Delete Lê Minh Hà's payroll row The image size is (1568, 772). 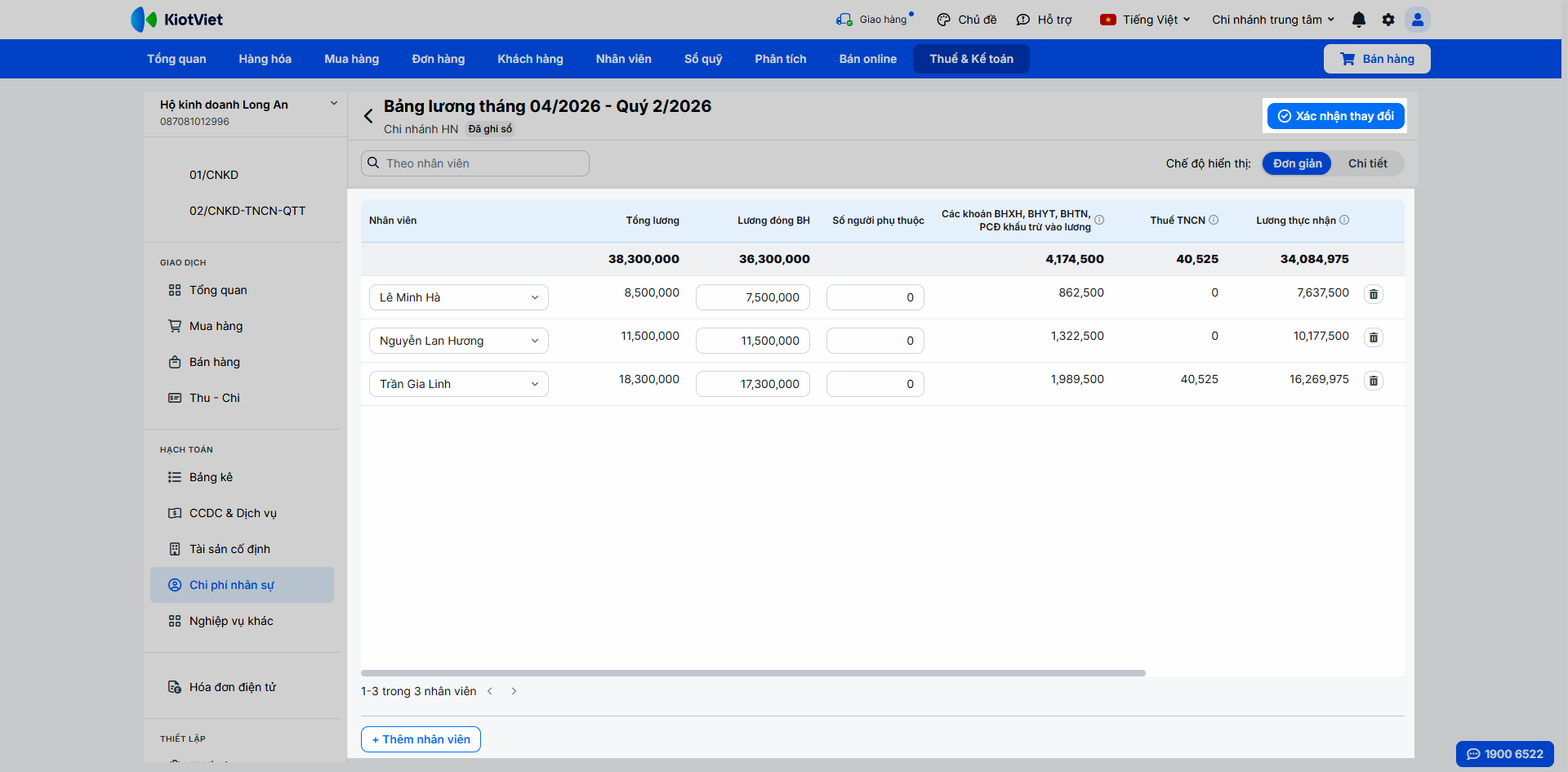(x=1374, y=294)
